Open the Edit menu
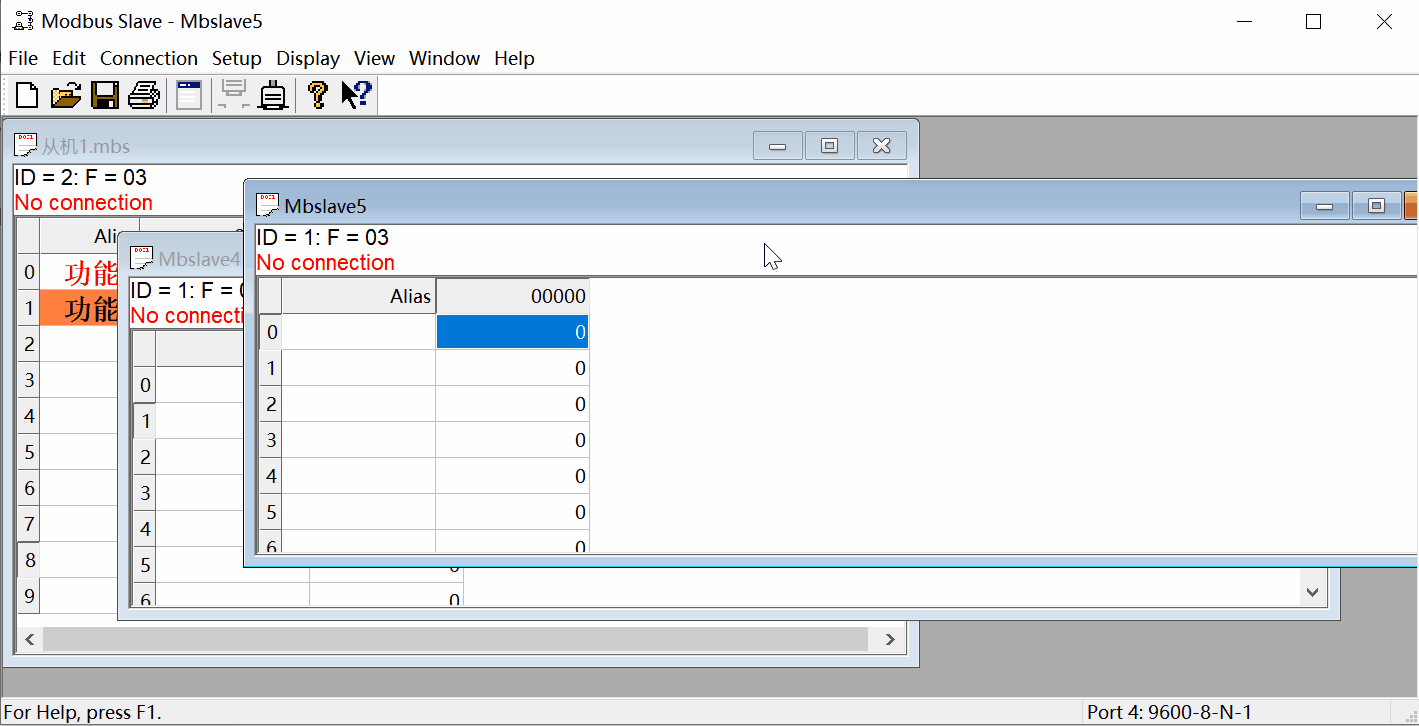Viewport: 1419px width, 726px height. click(x=69, y=58)
